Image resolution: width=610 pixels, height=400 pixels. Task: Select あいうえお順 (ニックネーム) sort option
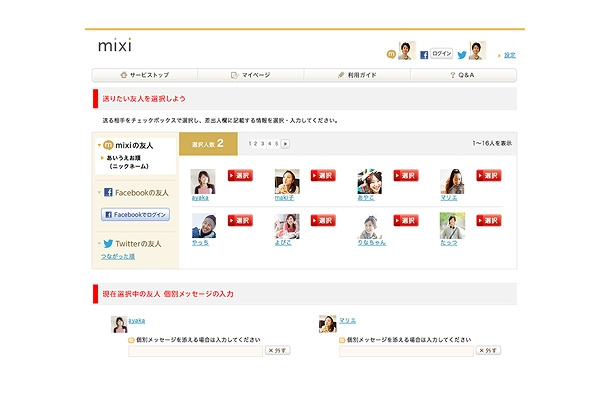(127, 162)
